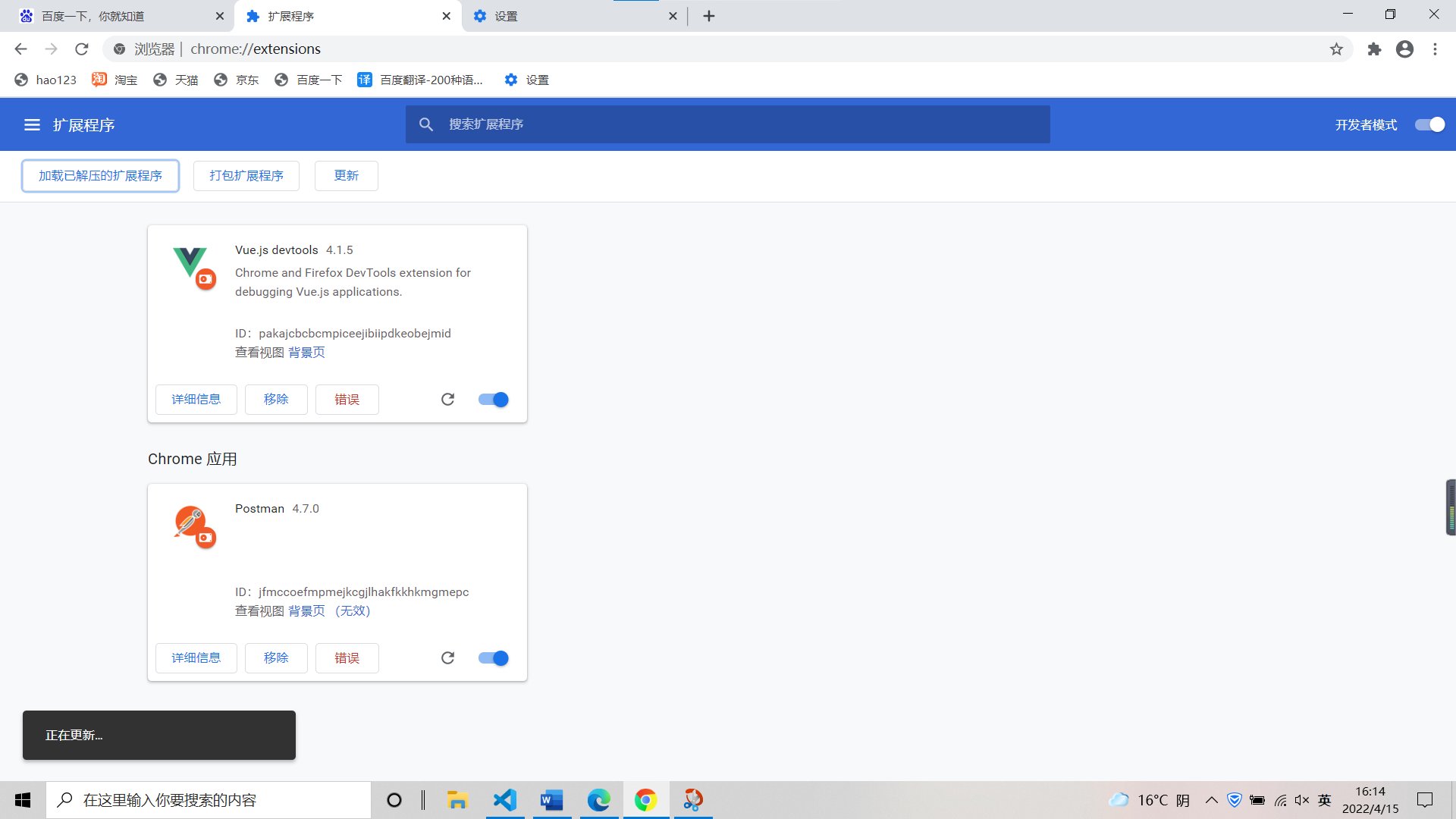Bookmark this page with star icon

[x=1336, y=49]
